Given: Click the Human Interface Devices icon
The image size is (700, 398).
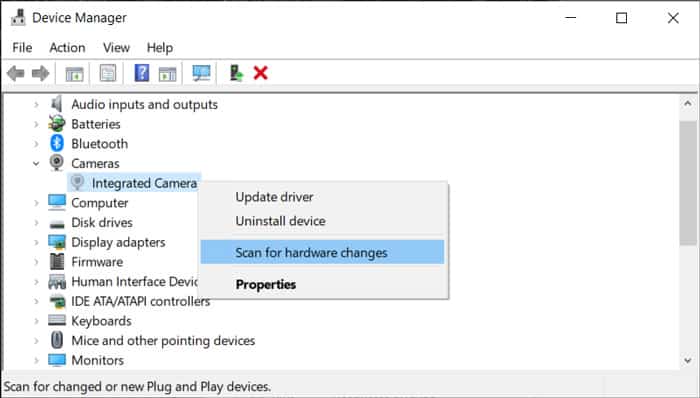Looking at the screenshot, I should click(x=57, y=282).
